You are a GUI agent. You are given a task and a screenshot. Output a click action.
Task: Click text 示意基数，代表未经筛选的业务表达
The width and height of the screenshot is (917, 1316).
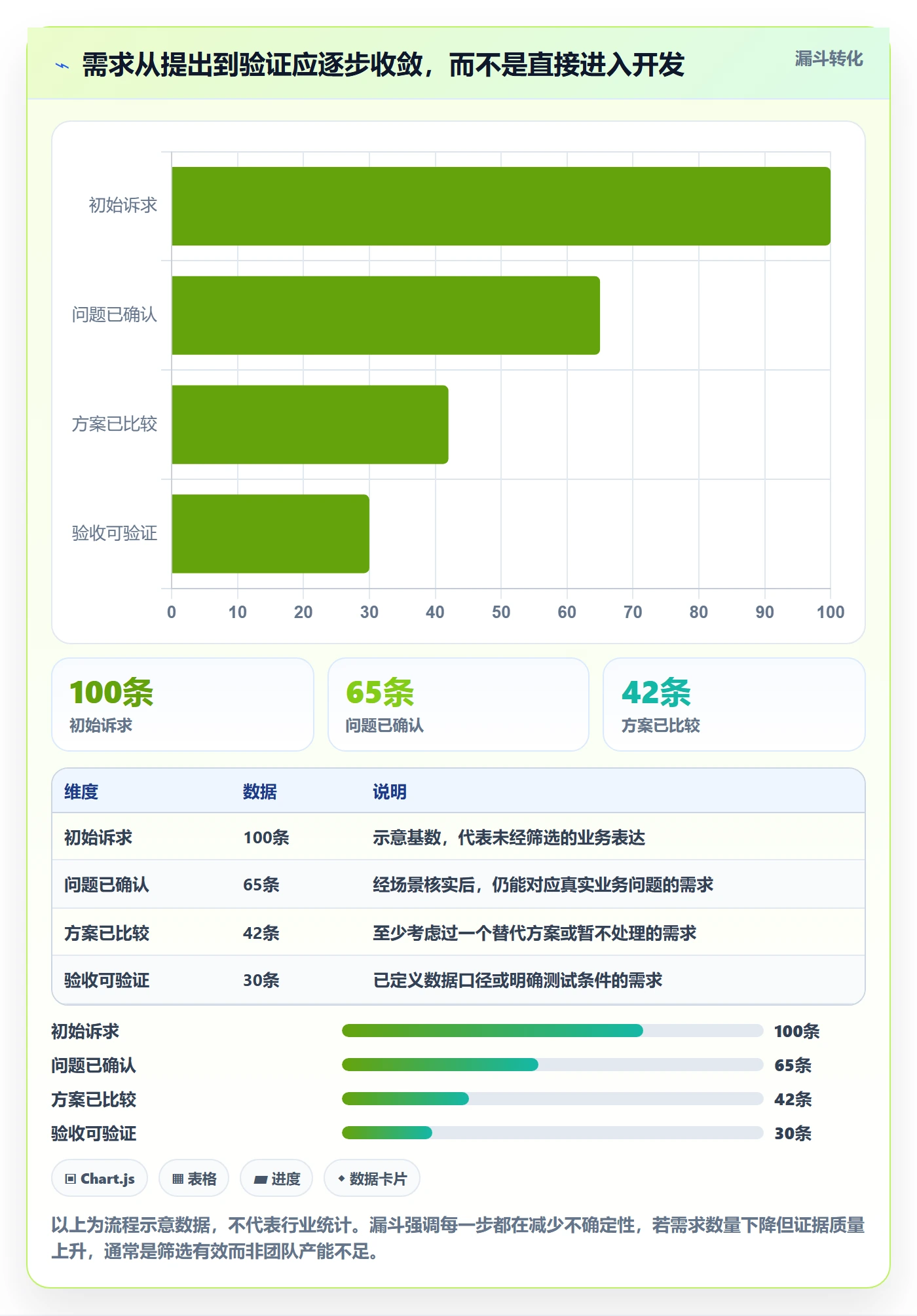509,837
